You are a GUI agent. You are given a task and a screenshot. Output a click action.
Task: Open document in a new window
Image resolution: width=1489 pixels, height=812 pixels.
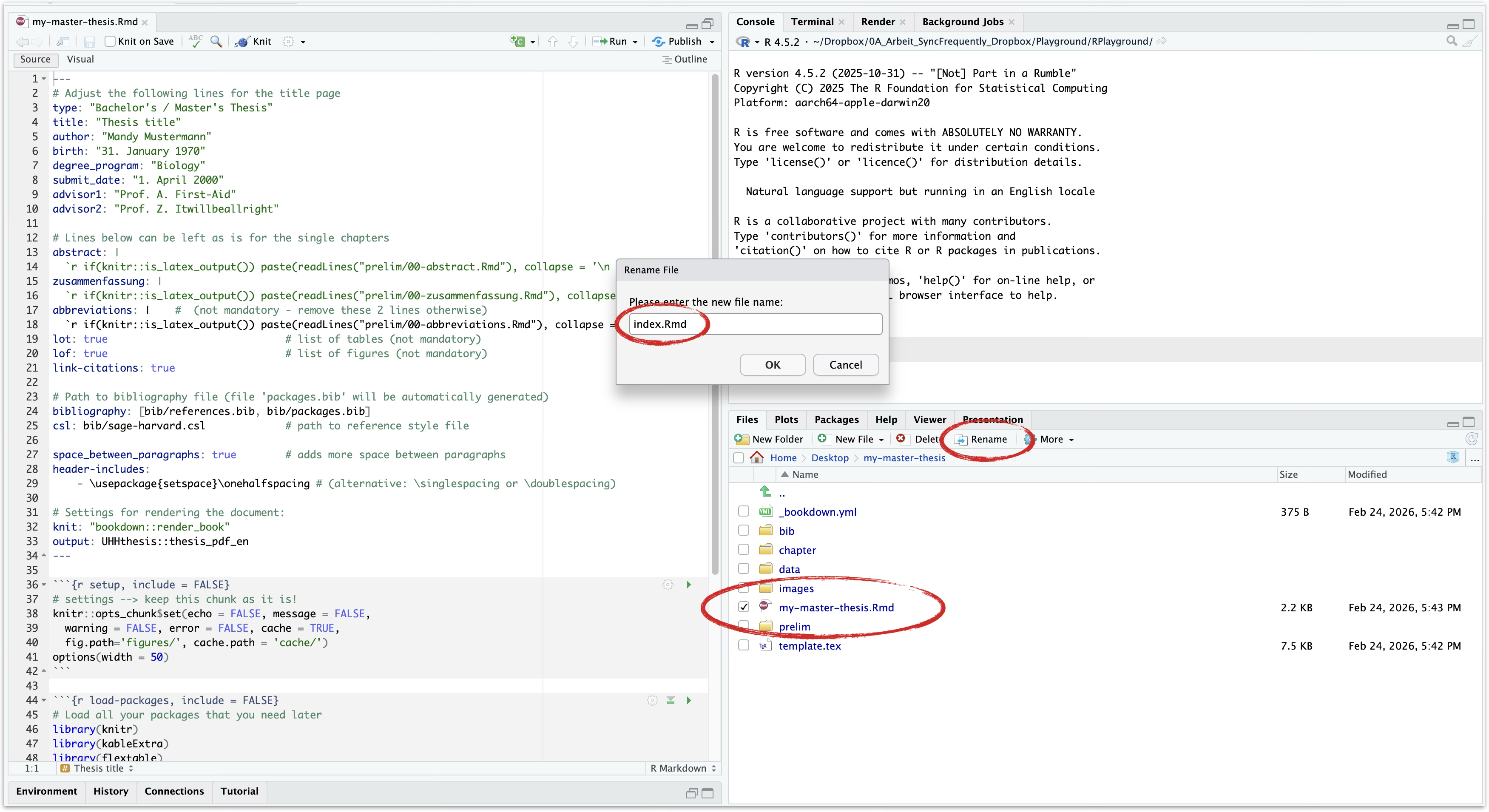point(64,42)
